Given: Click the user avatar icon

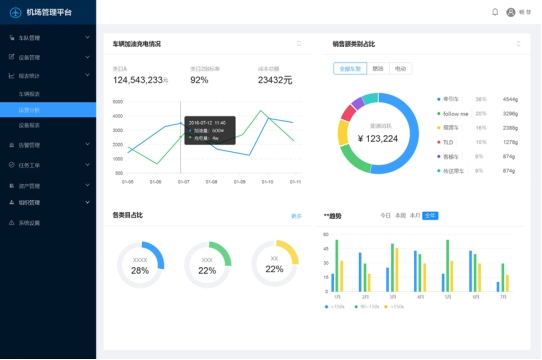Looking at the screenshot, I should [x=511, y=12].
